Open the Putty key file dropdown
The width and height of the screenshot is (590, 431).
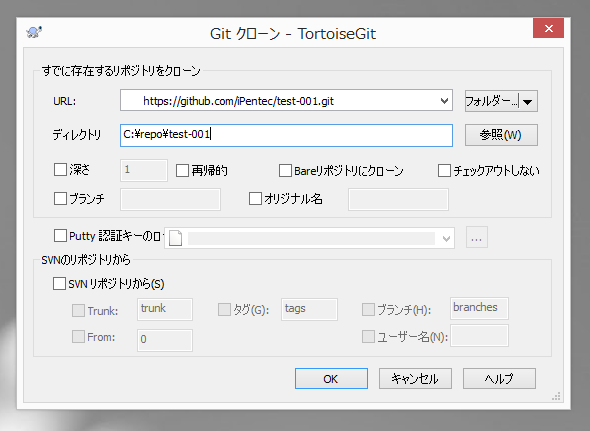446,238
